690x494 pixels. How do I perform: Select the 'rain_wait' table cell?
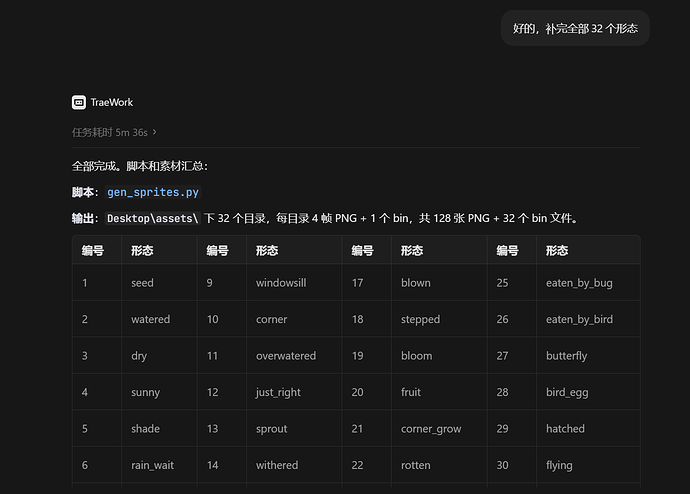[x=159, y=465]
